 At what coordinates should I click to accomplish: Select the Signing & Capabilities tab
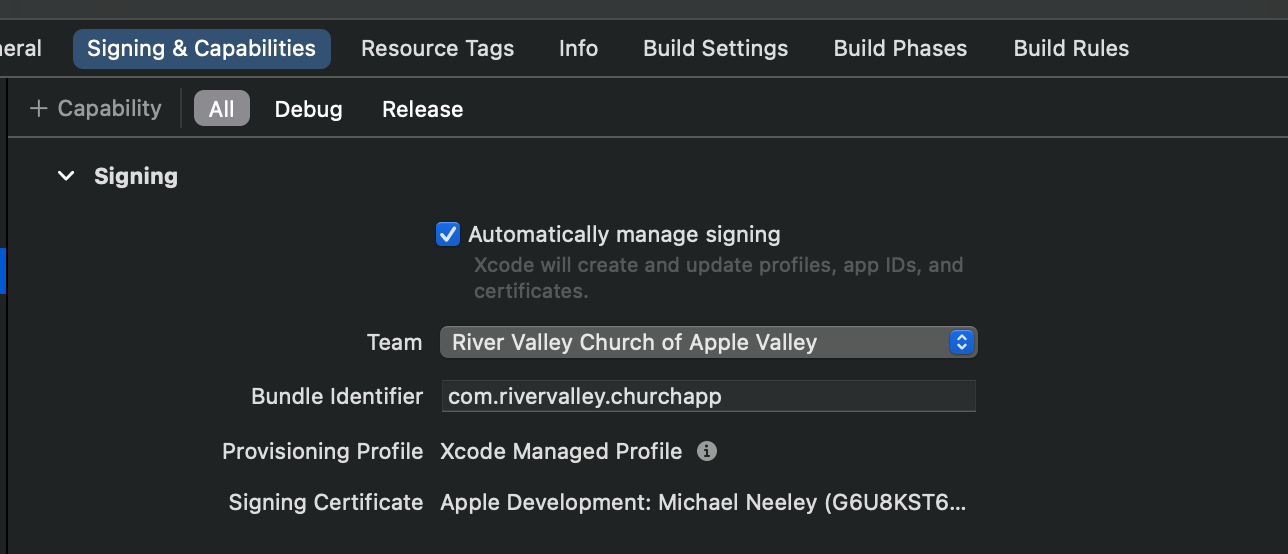tap(201, 49)
